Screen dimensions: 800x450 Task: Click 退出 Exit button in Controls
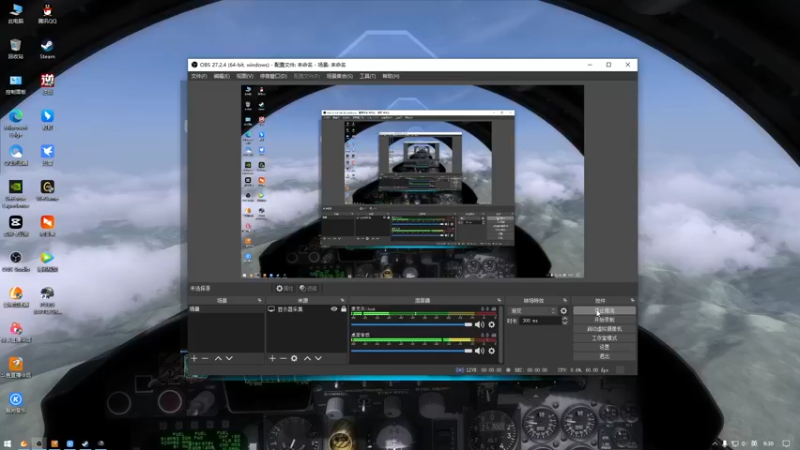[x=605, y=357]
